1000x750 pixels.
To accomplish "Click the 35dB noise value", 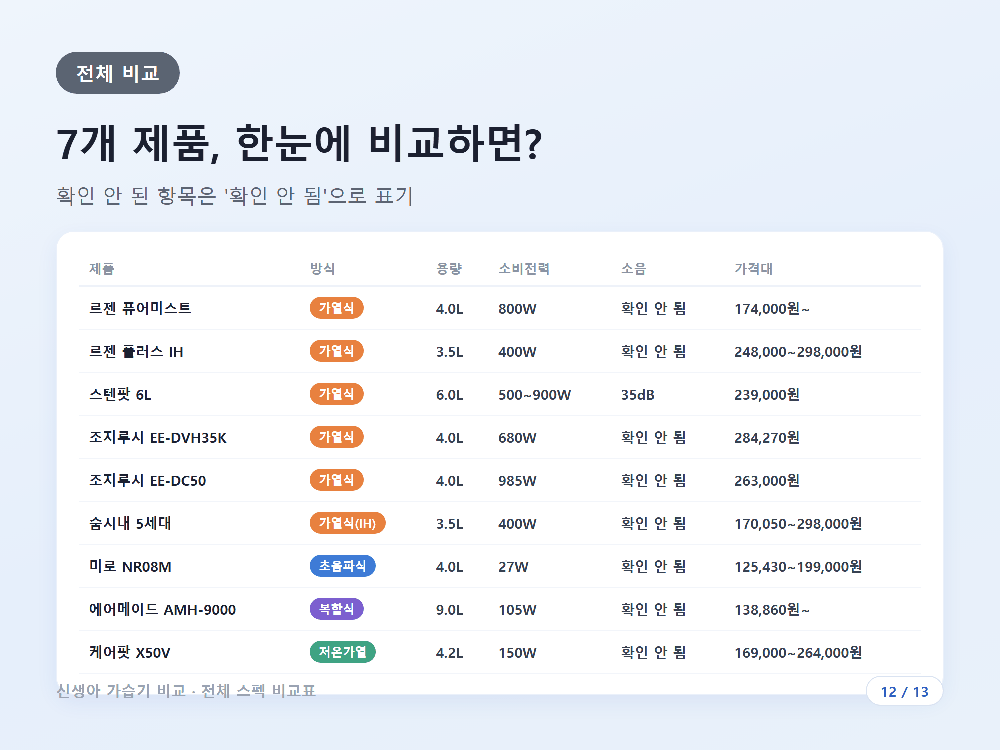I will click(x=638, y=395).
